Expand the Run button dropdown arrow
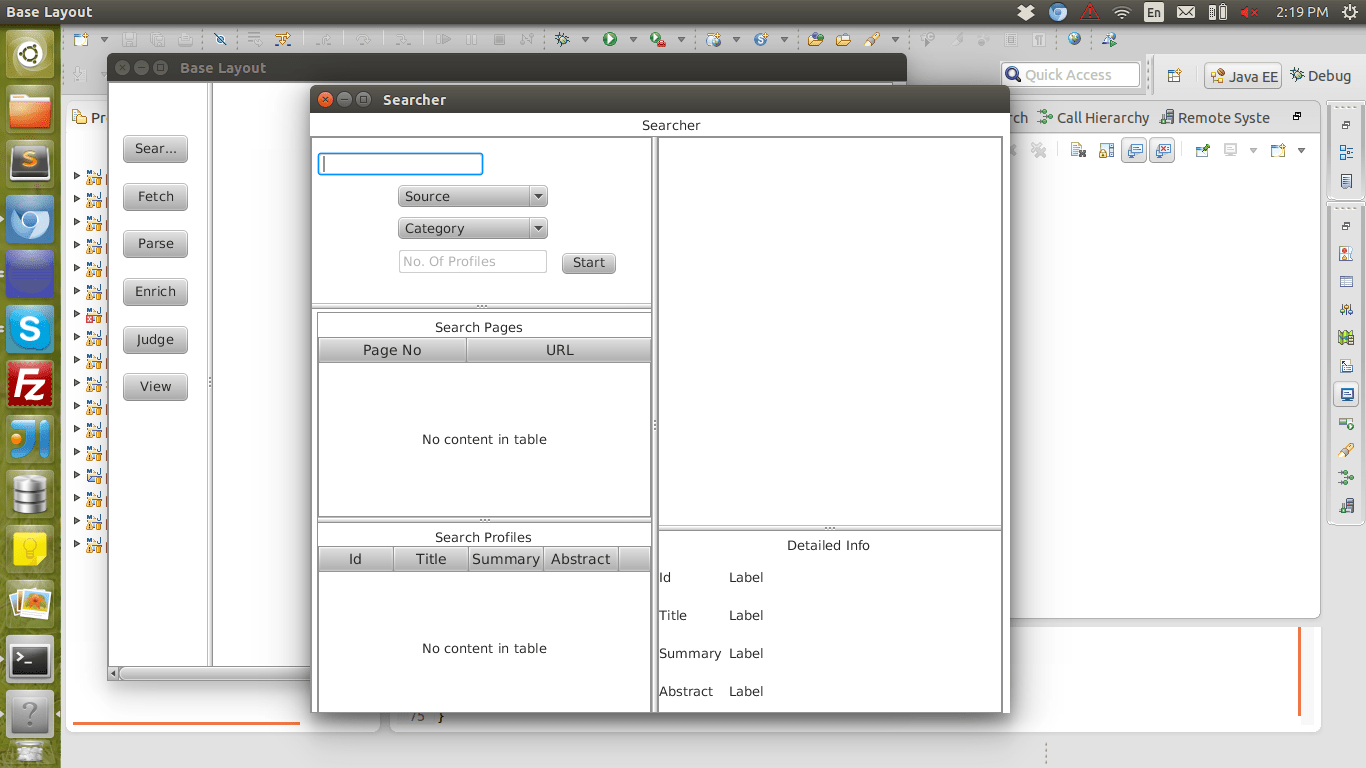1366x768 pixels. [632, 39]
